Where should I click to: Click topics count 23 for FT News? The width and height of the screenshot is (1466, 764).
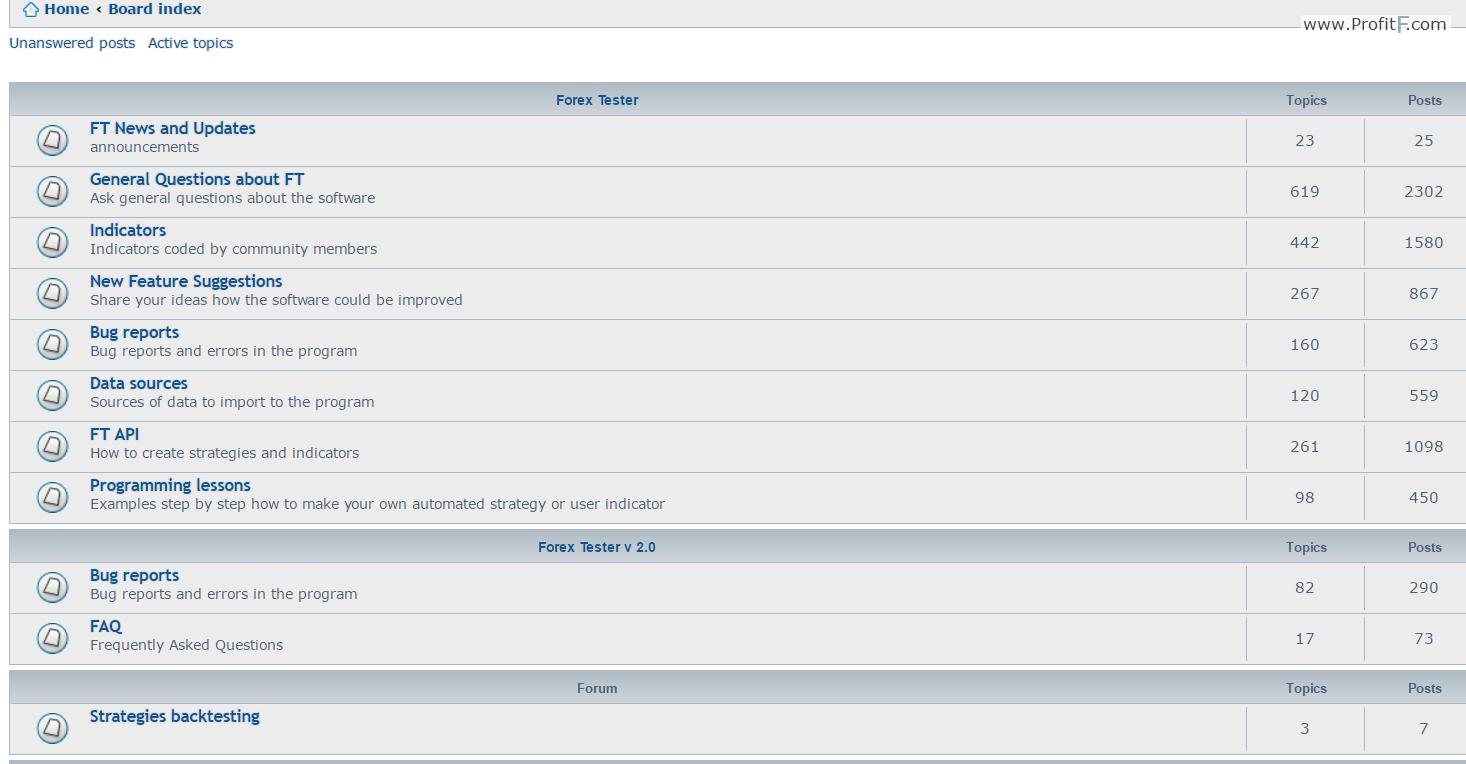(x=1305, y=141)
